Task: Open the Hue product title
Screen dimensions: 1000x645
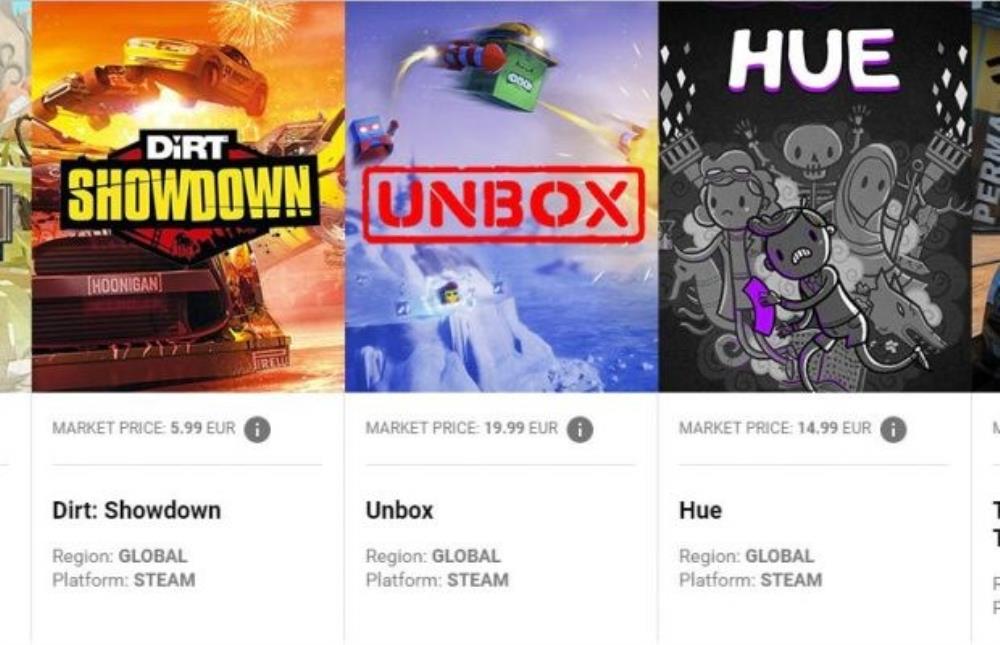Action: [x=700, y=510]
